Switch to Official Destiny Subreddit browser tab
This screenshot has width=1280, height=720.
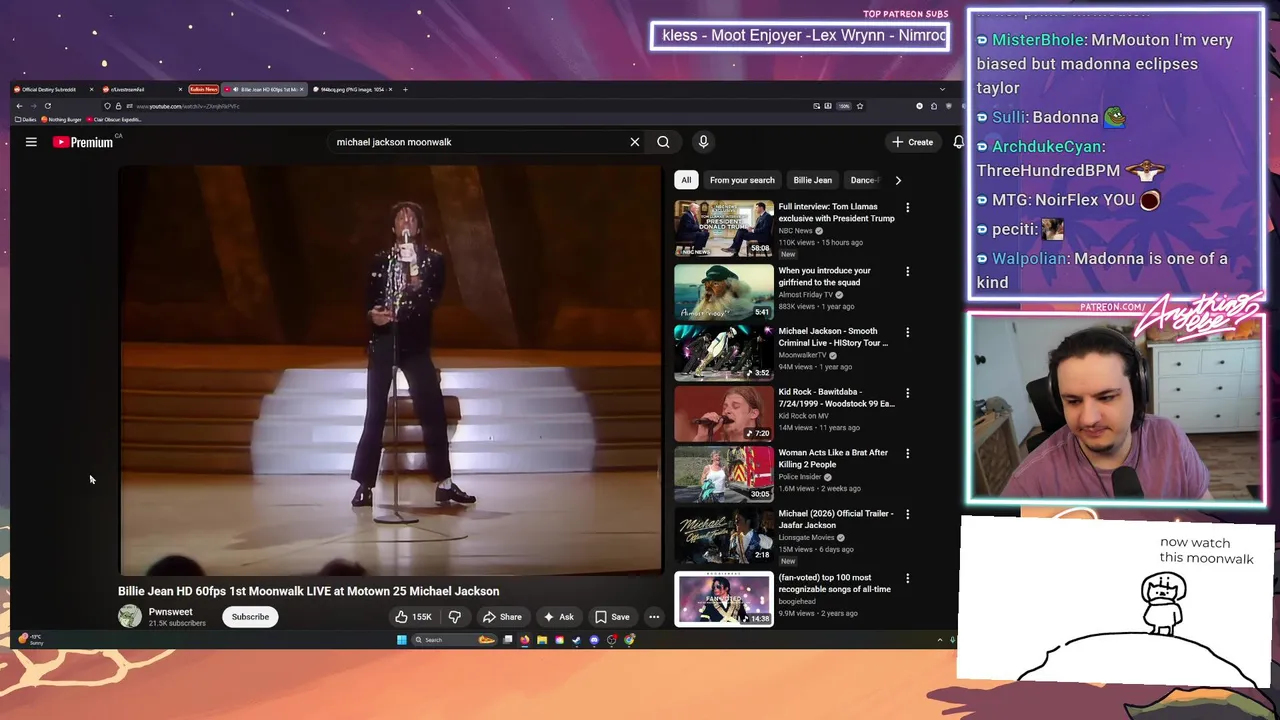tap(51, 89)
